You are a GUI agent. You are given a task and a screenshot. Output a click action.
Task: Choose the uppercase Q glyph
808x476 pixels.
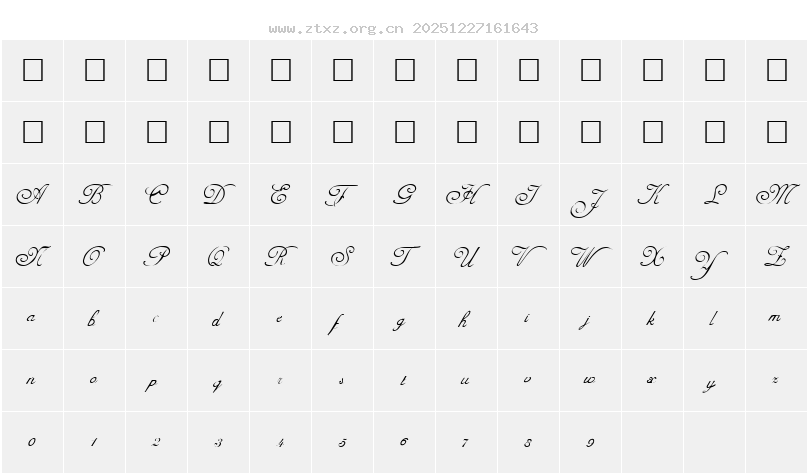(x=218, y=257)
